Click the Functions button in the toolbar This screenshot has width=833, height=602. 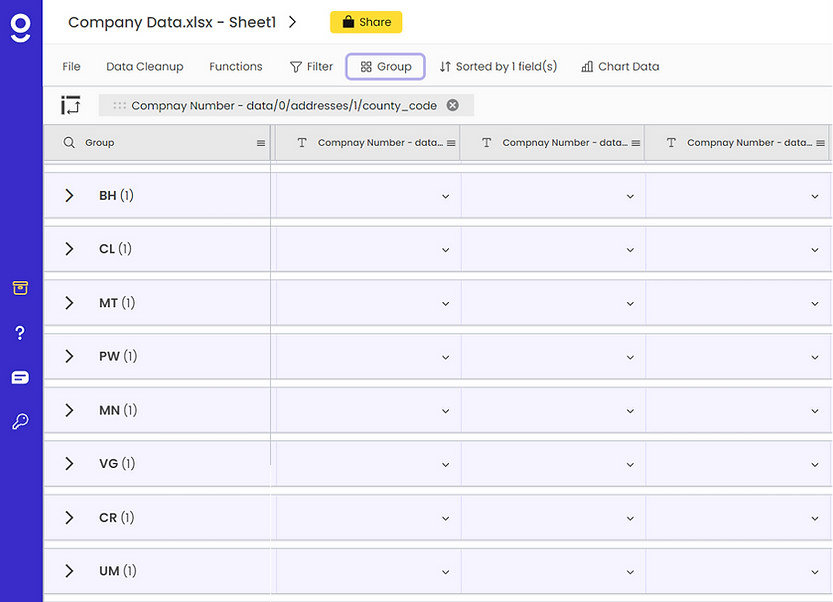pos(235,66)
